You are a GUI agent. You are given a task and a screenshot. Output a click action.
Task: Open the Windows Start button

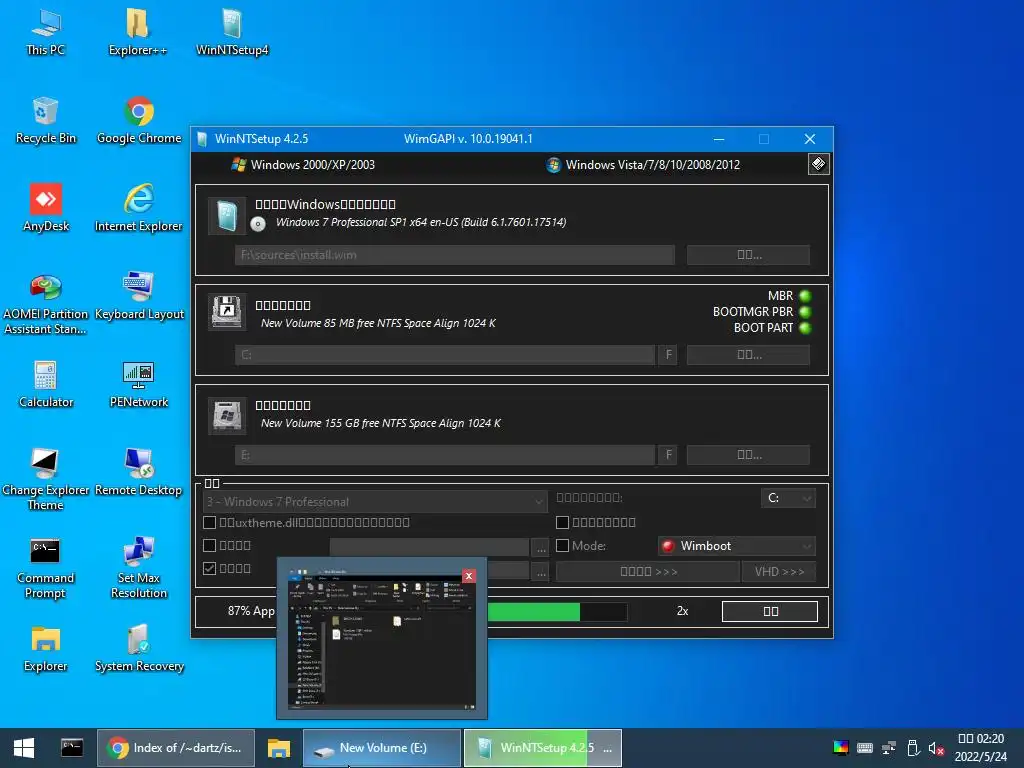coord(24,748)
